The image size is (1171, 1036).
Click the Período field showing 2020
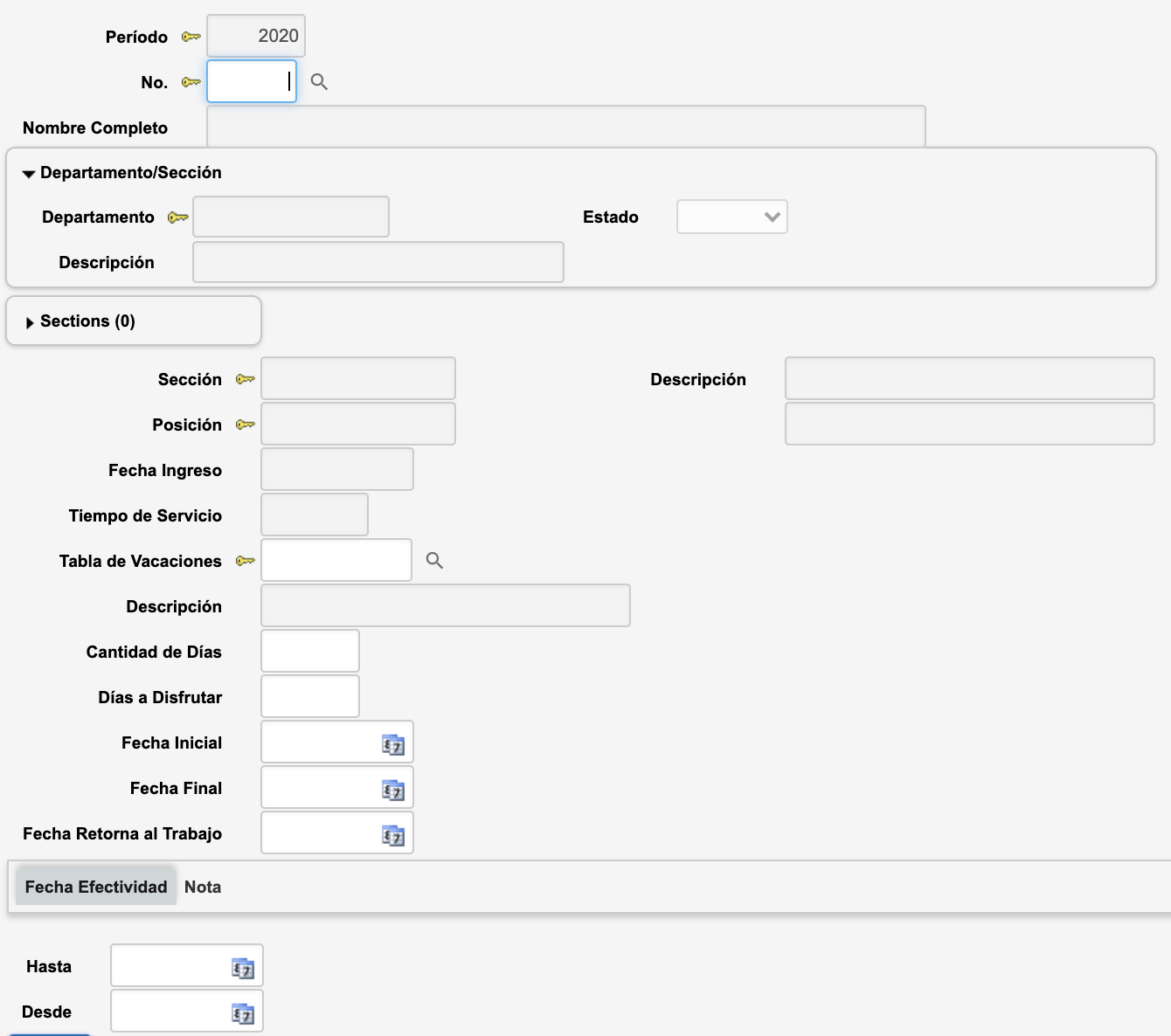(x=255, y=37)
